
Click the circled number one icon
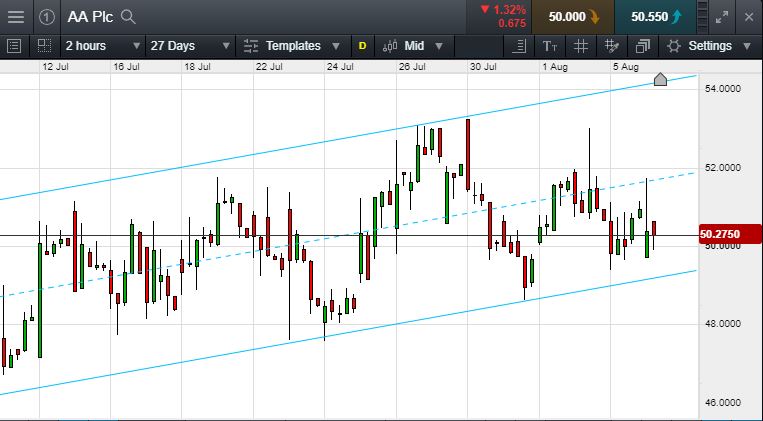point(47,16)
